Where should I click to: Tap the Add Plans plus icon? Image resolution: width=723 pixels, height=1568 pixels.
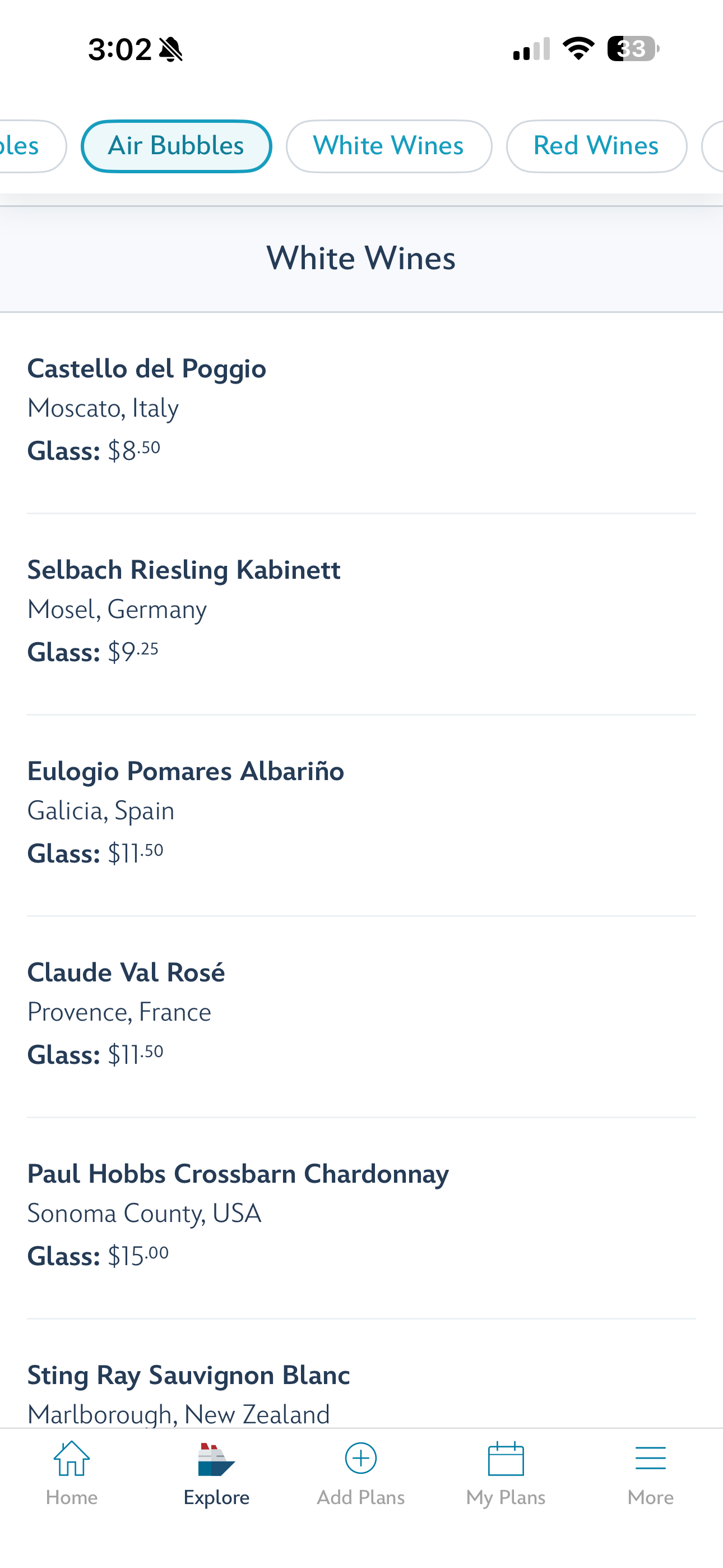click(360, 1459)
